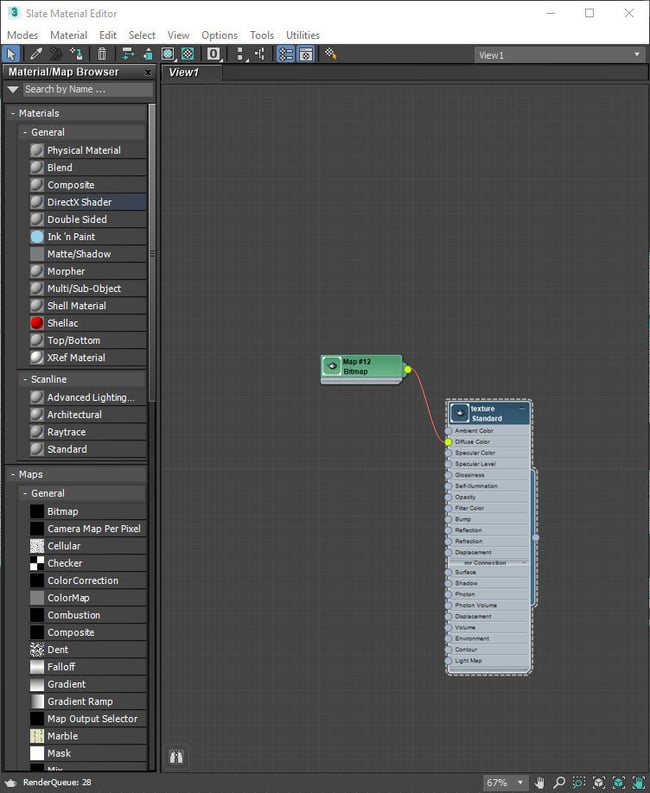
Task: Collapse the Scanline group
Action: point(25,379)
